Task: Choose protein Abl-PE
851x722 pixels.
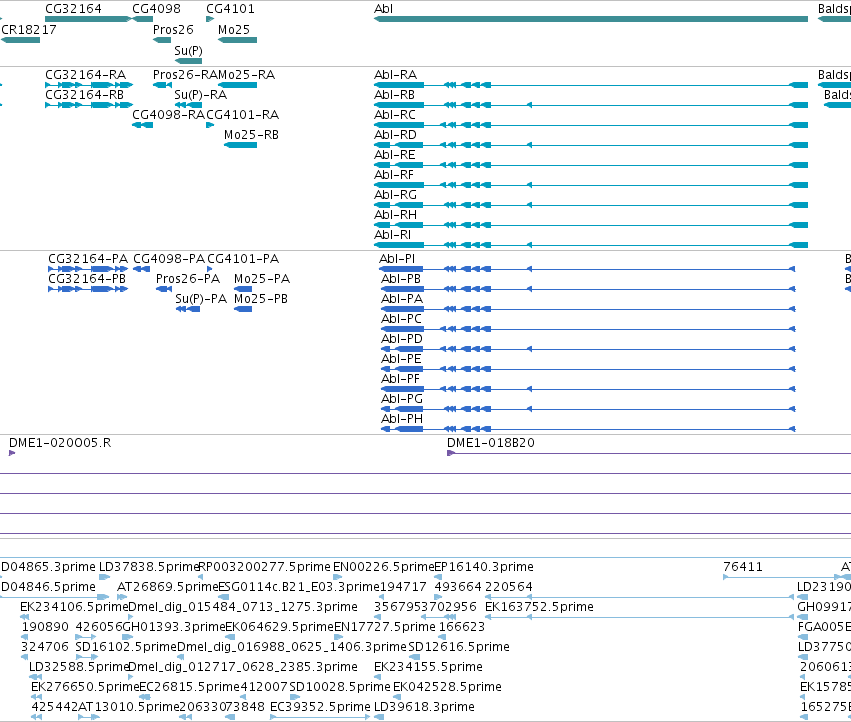Action: [x=401, y=359]
